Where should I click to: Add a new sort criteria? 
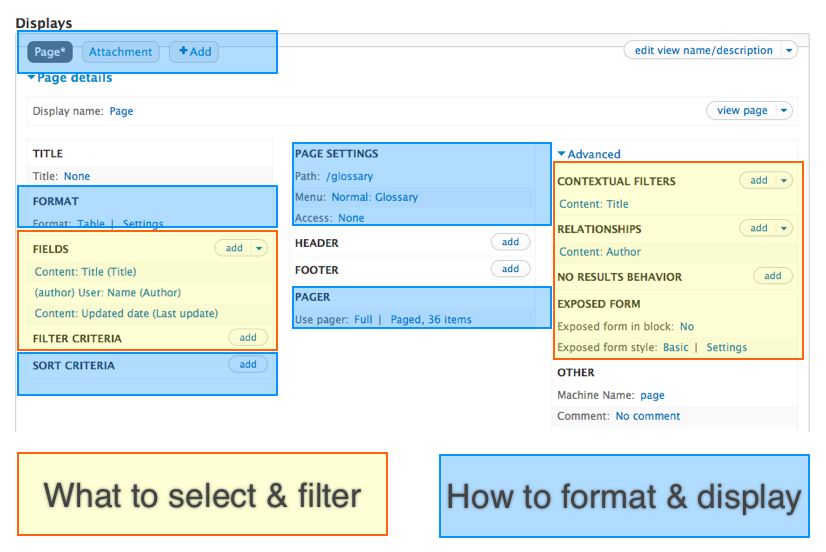248,365
